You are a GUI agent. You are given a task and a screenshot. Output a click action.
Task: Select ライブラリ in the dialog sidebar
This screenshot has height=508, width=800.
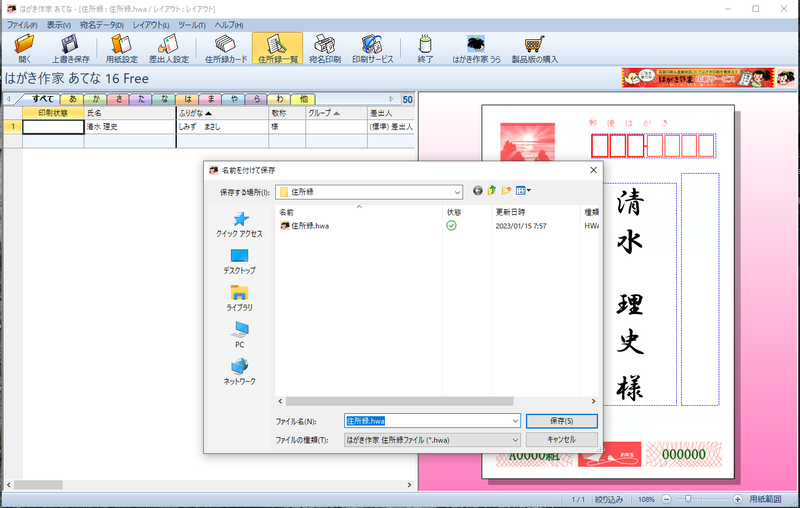239,298
